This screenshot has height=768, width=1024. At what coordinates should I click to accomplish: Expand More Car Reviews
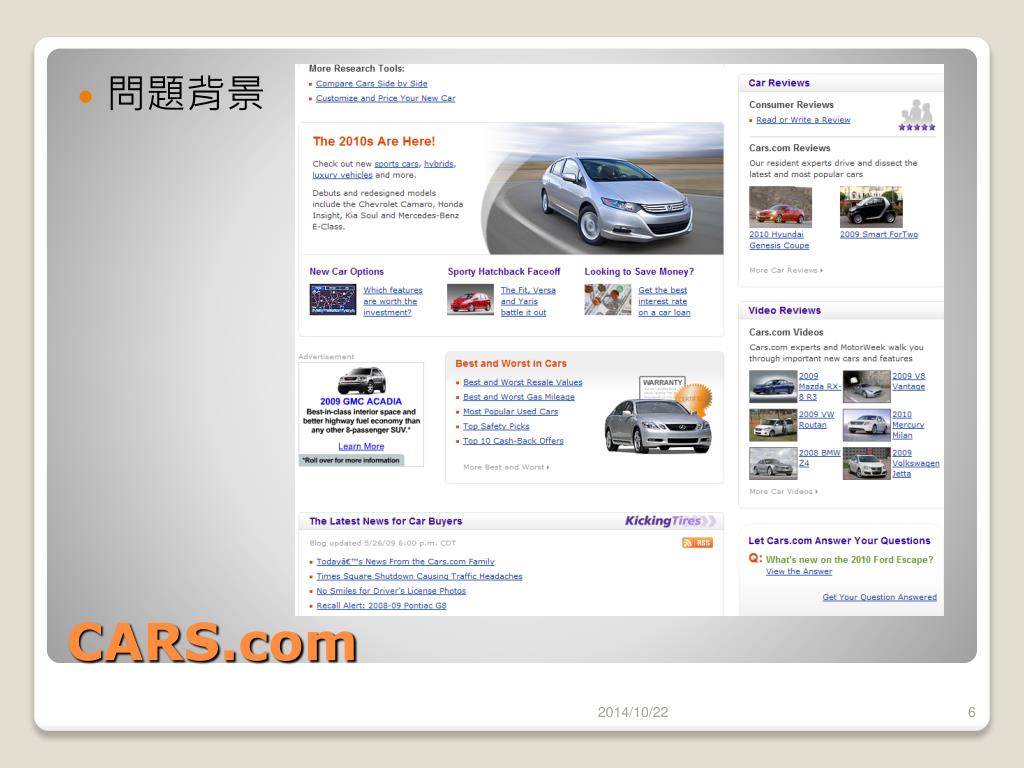coord(786,270)
